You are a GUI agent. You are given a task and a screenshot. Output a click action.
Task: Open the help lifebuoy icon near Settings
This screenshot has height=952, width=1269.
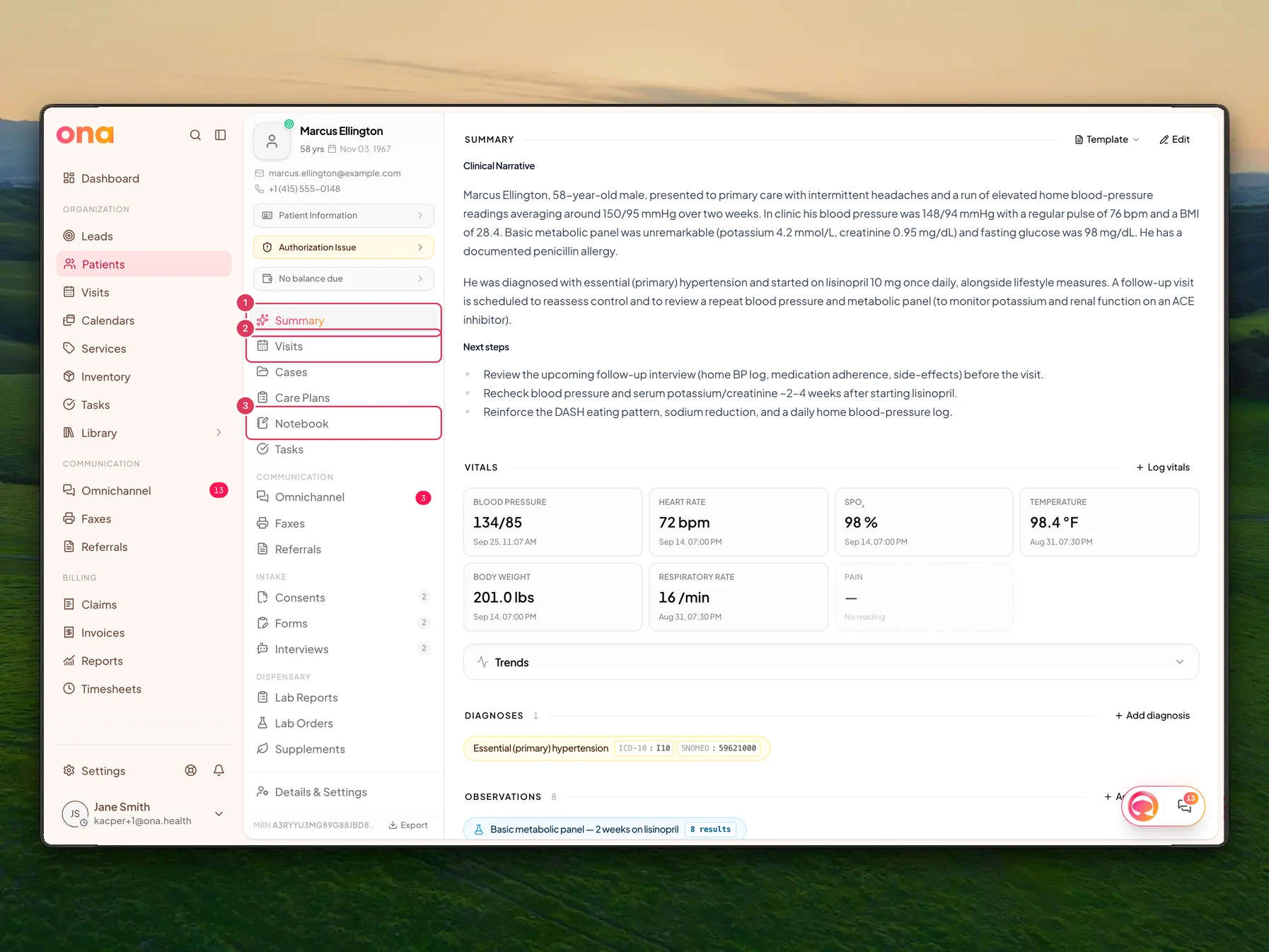pos(191,770)
